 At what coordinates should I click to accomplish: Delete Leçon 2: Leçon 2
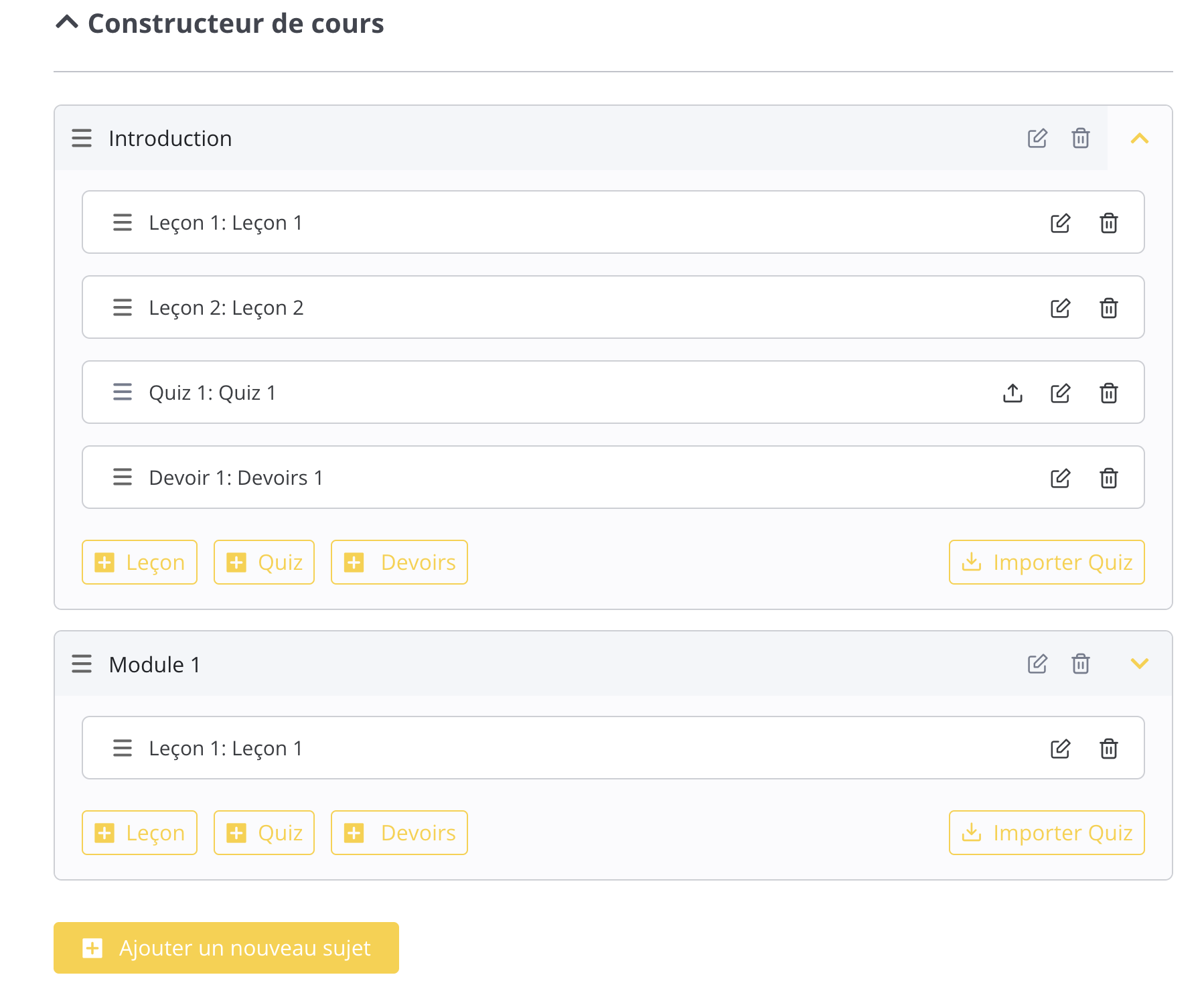click(1108, 308)
